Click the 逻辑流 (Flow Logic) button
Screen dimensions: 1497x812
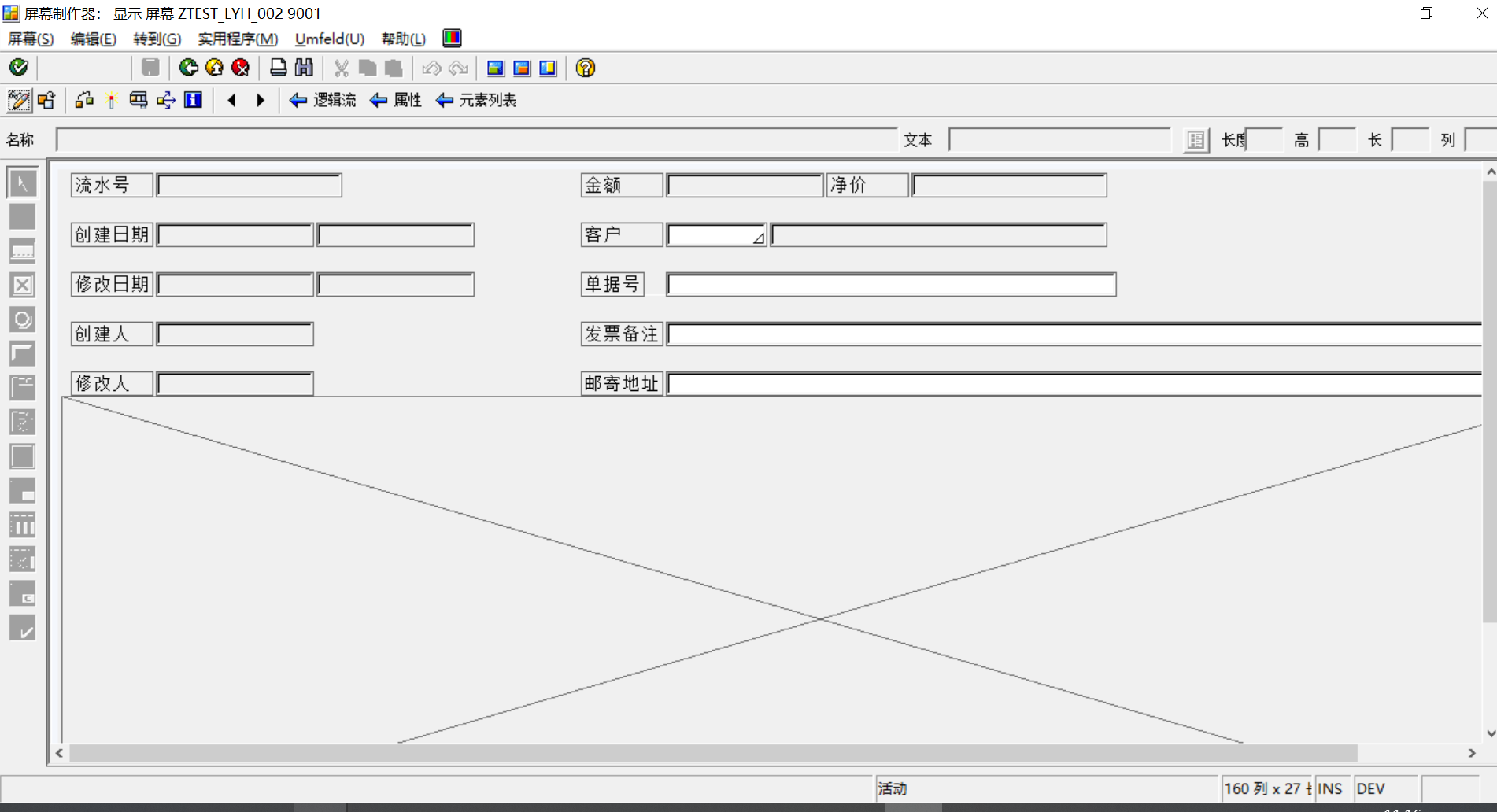[323, 101]
